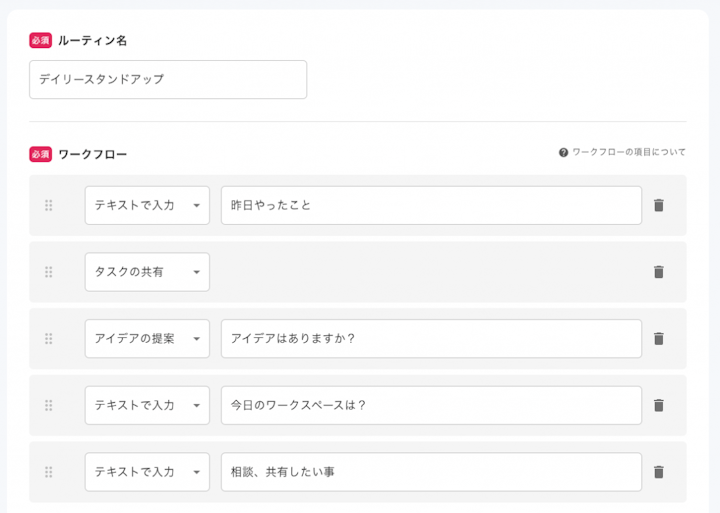Image resolution: width=720 pixels, height=513 pixels.
Task: Open type dropdown for 相談、共有したい事 row
Action: [147, 472]
